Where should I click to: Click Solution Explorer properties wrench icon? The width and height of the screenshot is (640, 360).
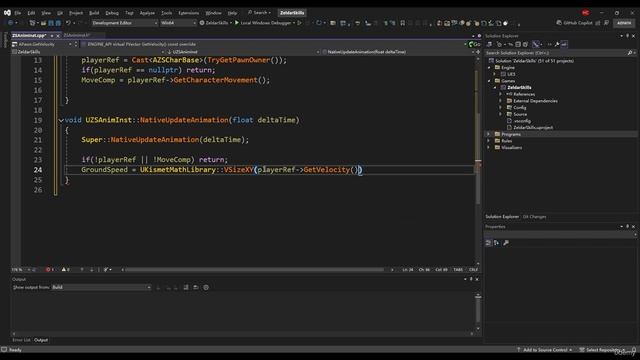pyautogui.click(x=557, y=44)
